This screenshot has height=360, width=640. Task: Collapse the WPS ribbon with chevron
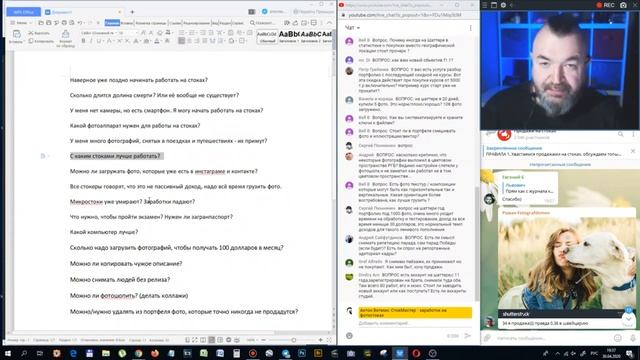click(330, 23)
